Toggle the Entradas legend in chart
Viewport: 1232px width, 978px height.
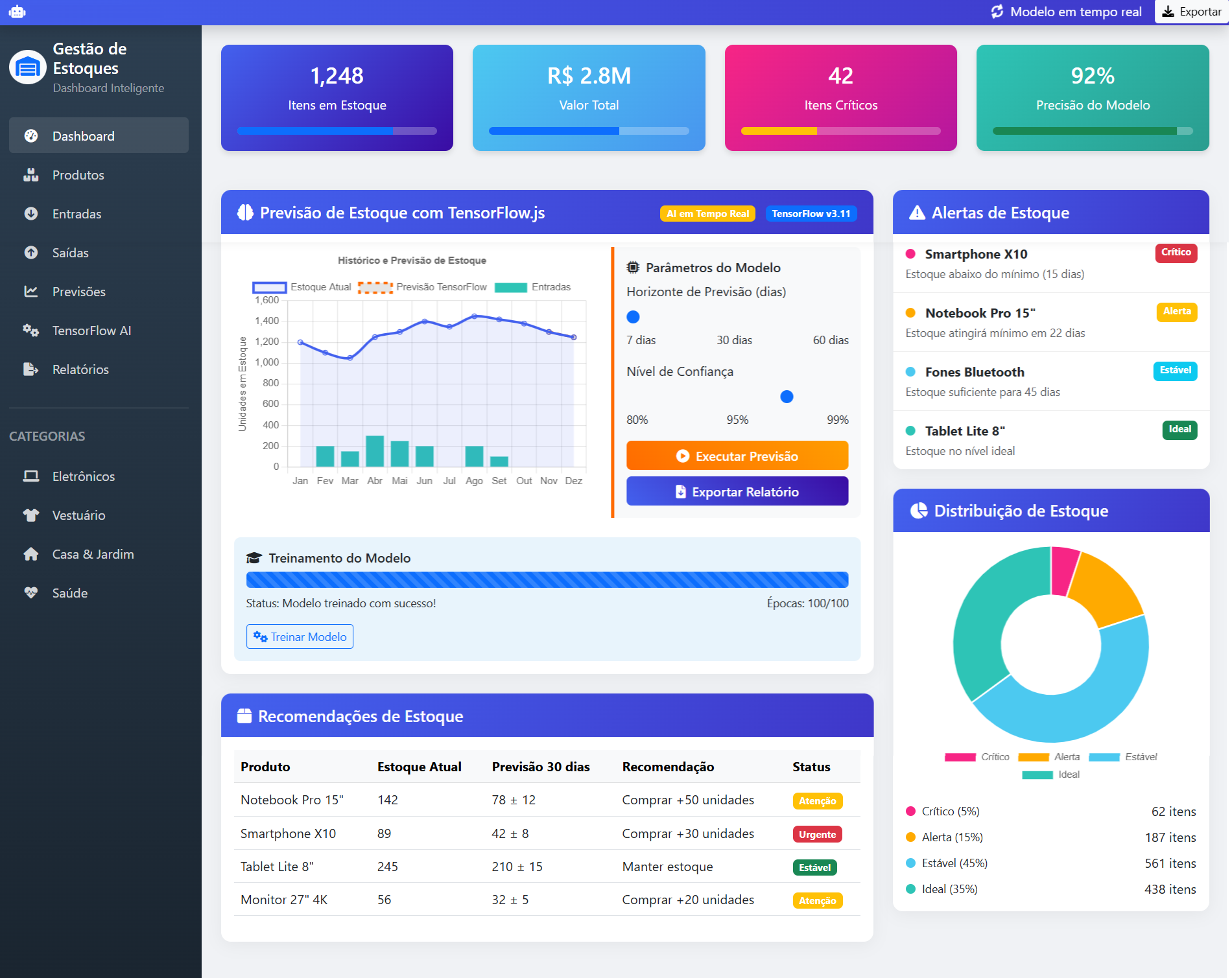[x=532, y=287]
